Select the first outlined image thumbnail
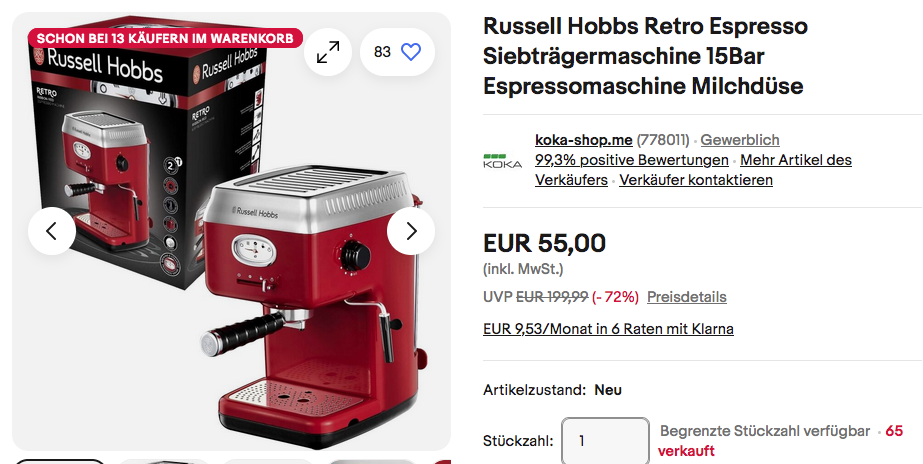Screen dimensions: 923x464 59,461
